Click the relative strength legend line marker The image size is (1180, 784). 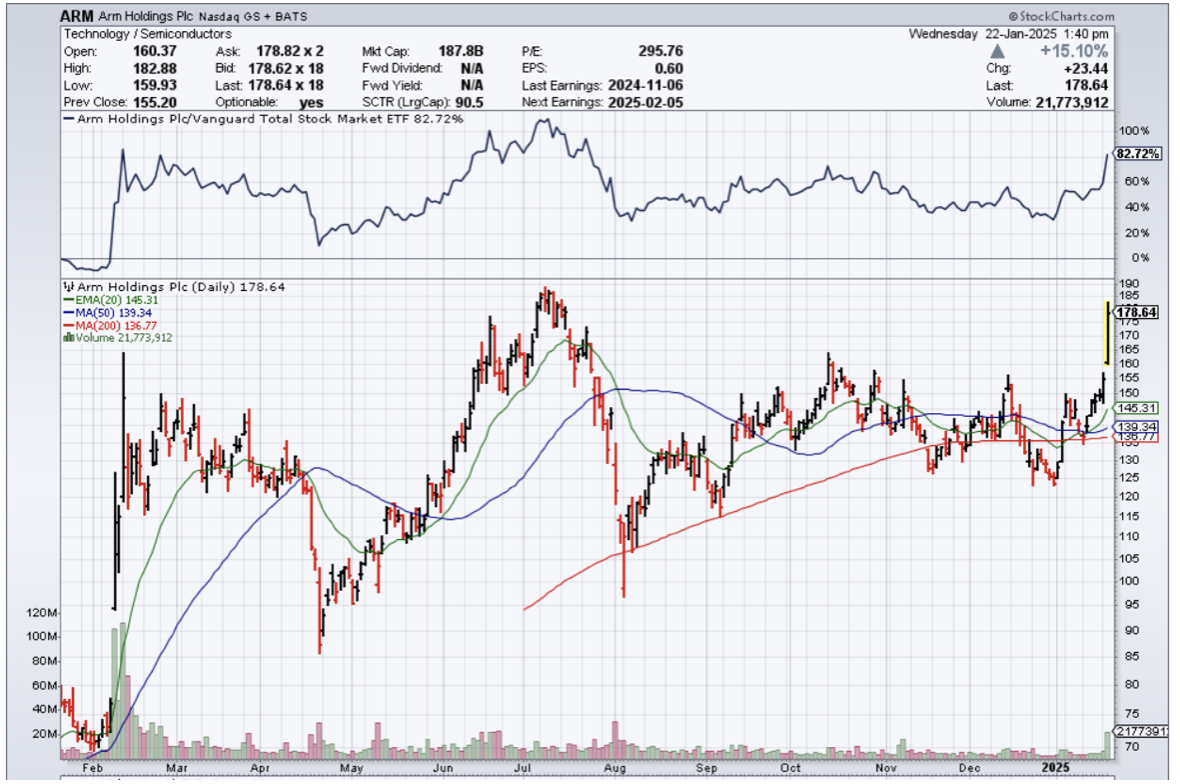69,119
